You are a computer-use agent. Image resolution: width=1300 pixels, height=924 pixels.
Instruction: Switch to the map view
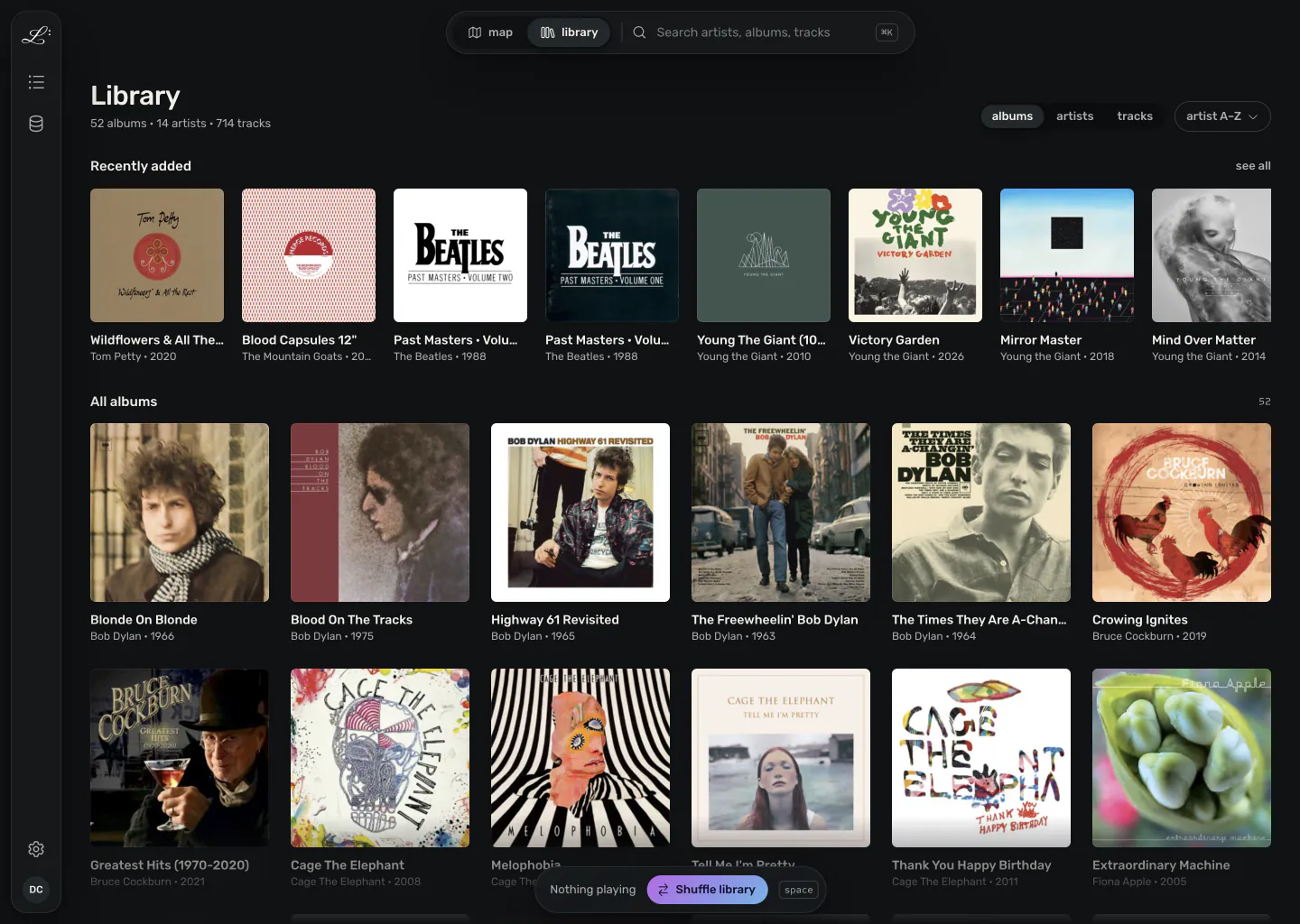pyautogui.click(x=490, y=32)
